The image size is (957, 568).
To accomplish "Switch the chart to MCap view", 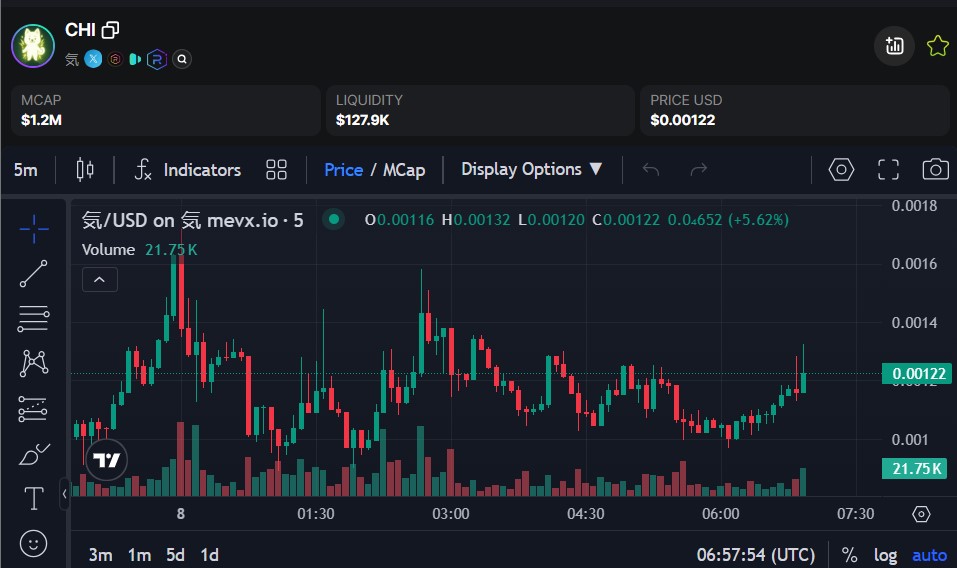I will 404,170.
